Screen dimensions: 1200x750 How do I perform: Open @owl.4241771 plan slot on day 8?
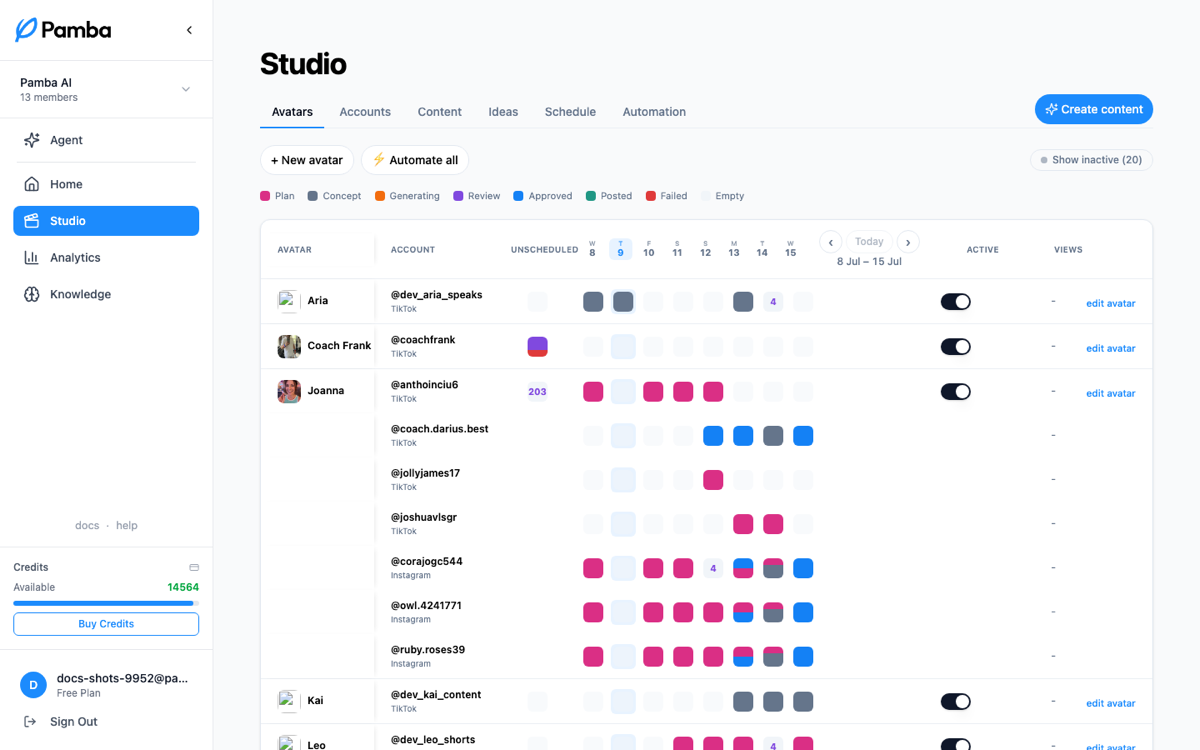click(593, 612)
